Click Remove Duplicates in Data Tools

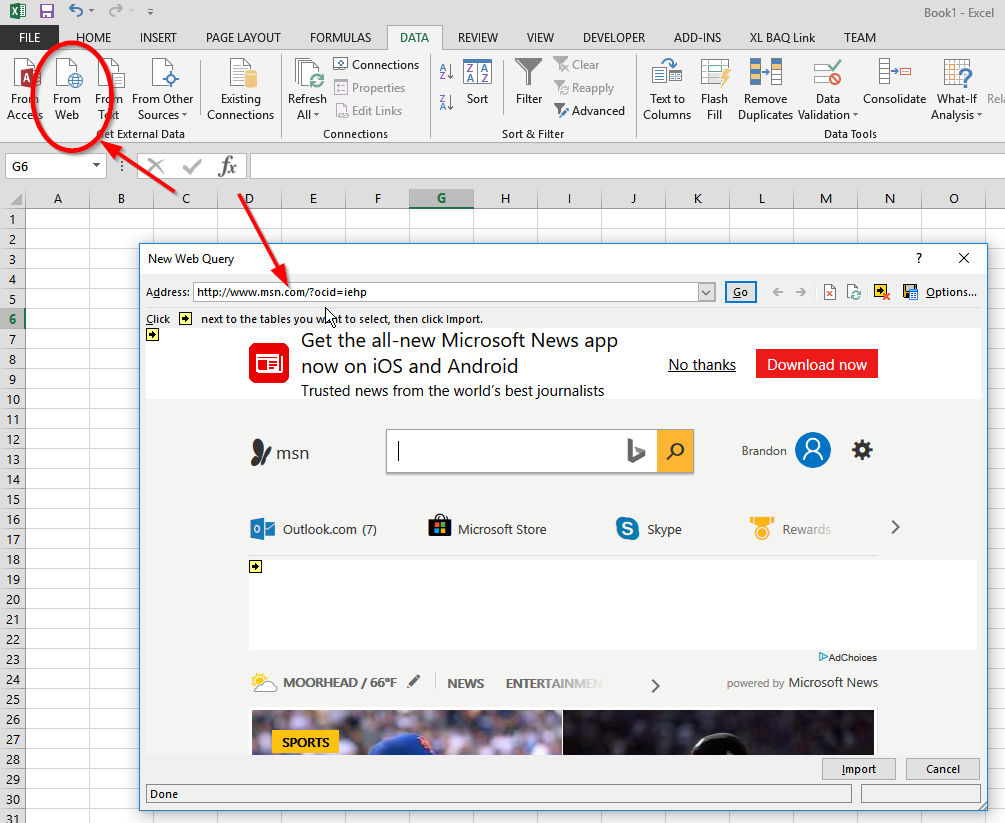click(x=765, y=89)
